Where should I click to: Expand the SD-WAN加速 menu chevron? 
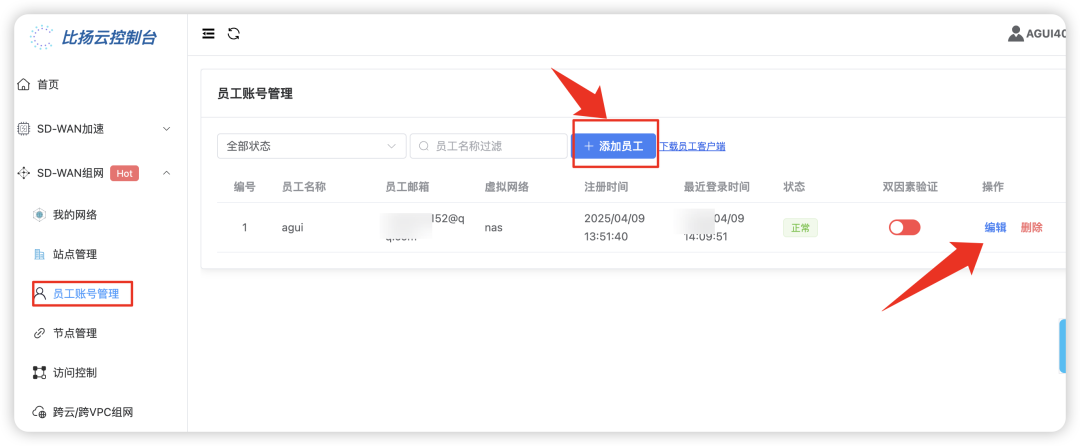coord(166,129)
